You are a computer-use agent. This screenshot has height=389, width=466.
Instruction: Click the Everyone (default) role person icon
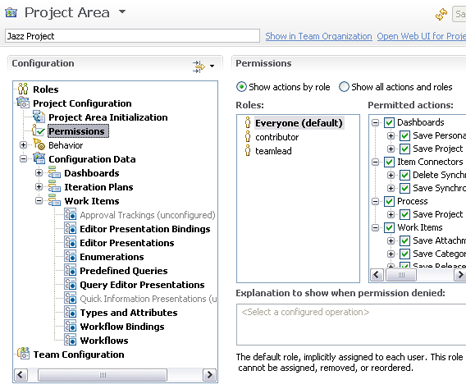pyautogui.click(x=248, y=123)
